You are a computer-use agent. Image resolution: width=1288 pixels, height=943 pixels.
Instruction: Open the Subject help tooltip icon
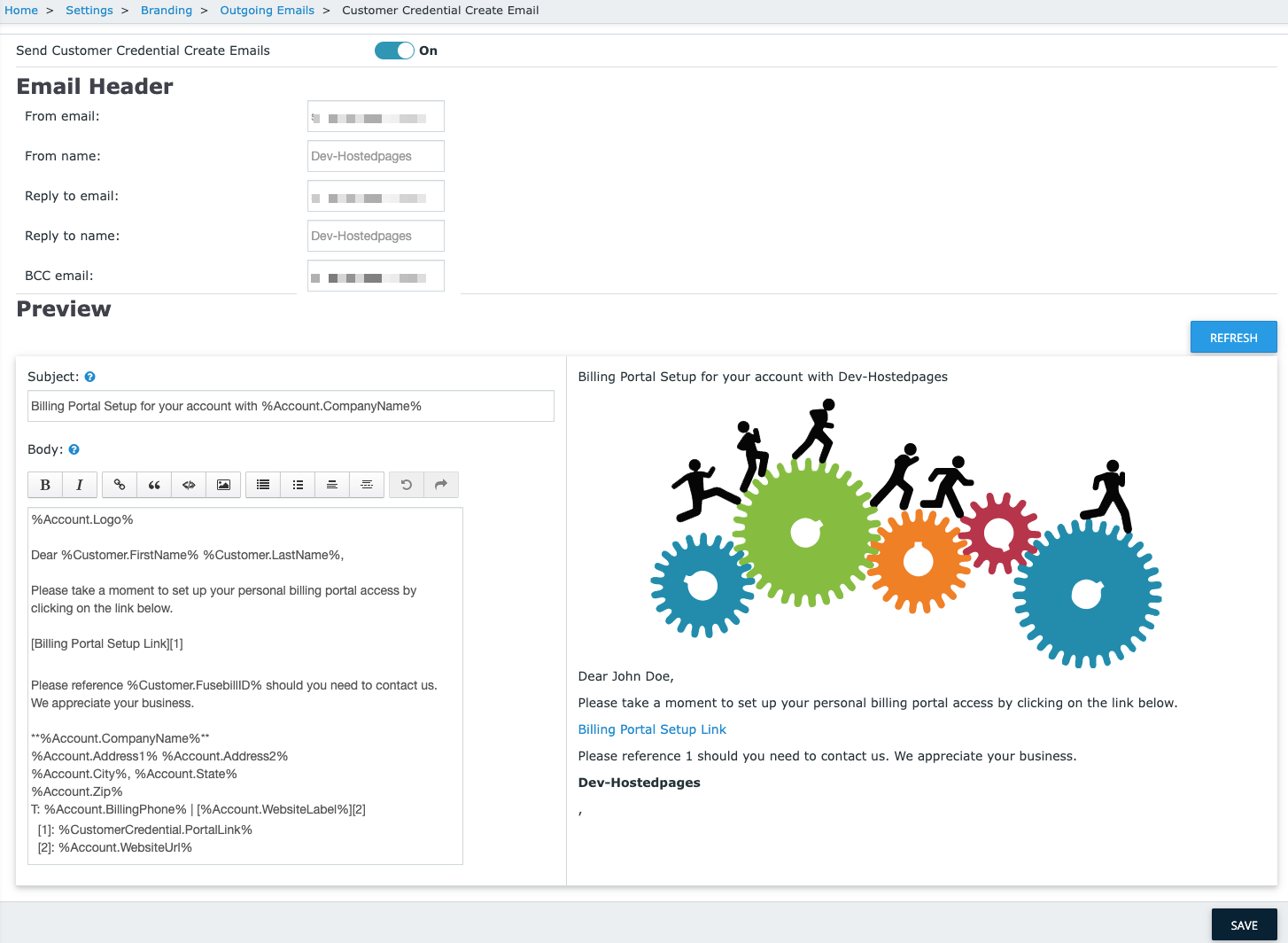(89, 377)
